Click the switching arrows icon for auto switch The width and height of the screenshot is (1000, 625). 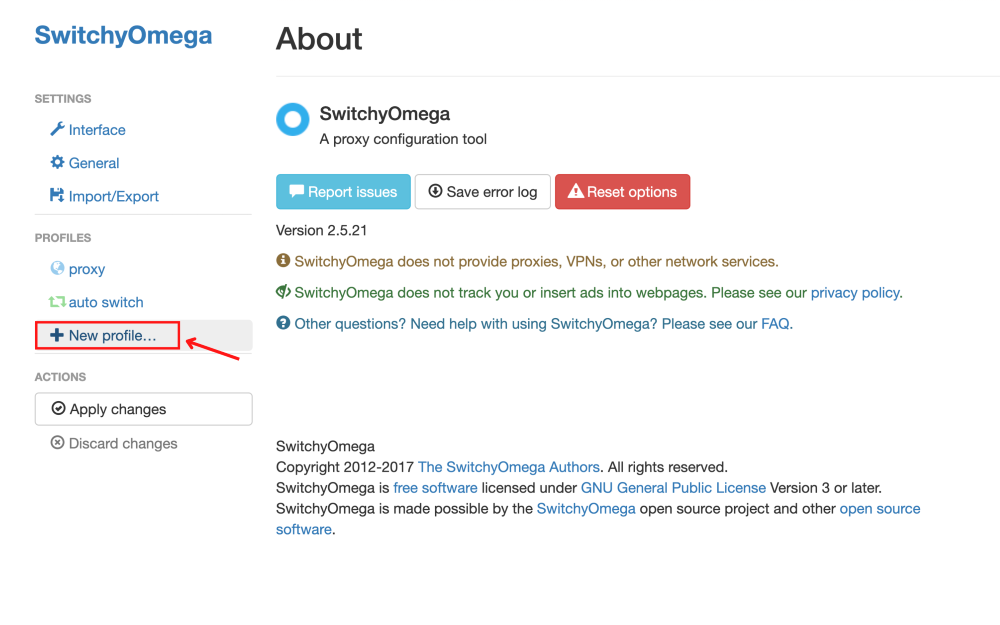60,302
